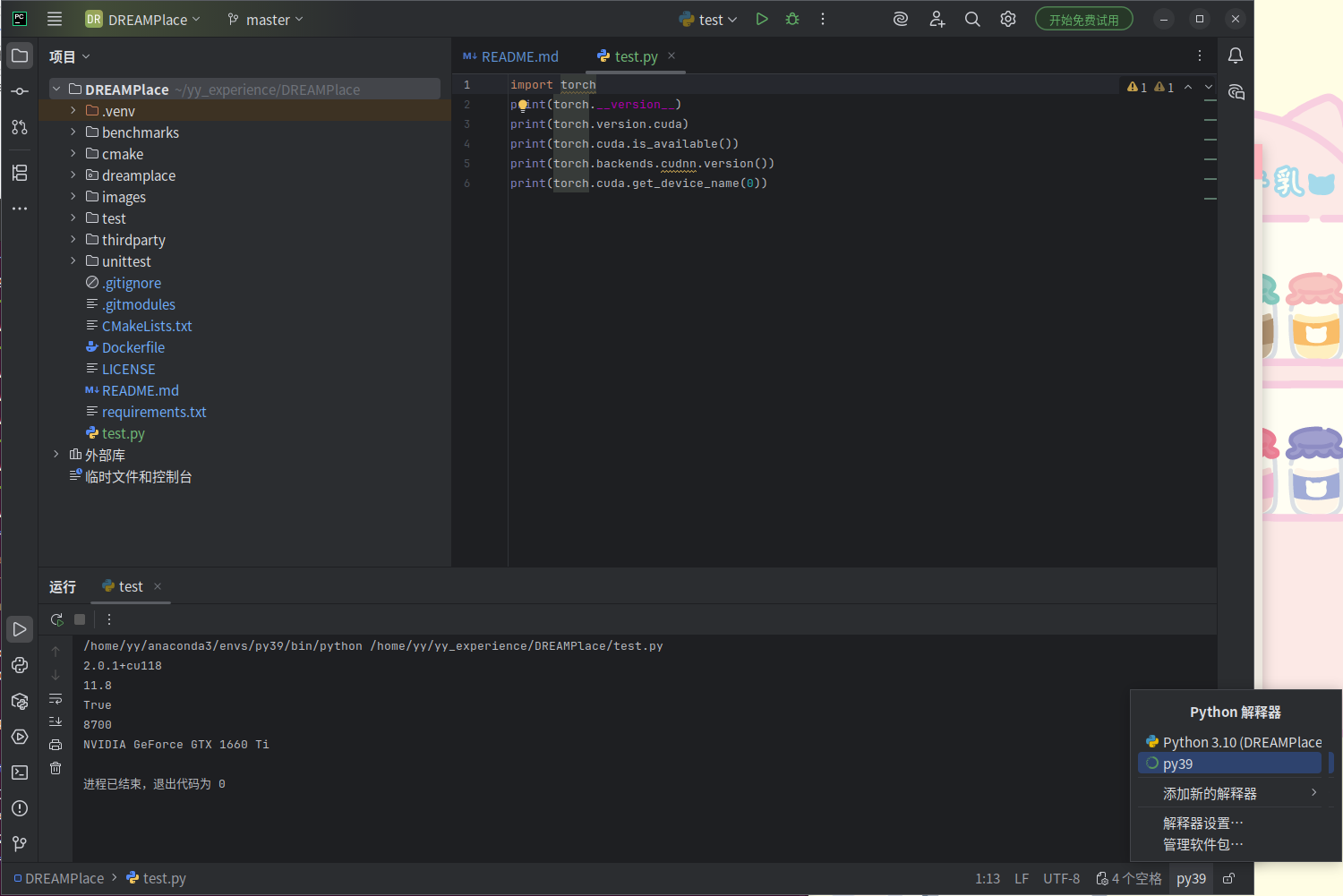Screen dimensions: 1343x896
Task: Clear all run output with trash icon
Action: (56, 768)
